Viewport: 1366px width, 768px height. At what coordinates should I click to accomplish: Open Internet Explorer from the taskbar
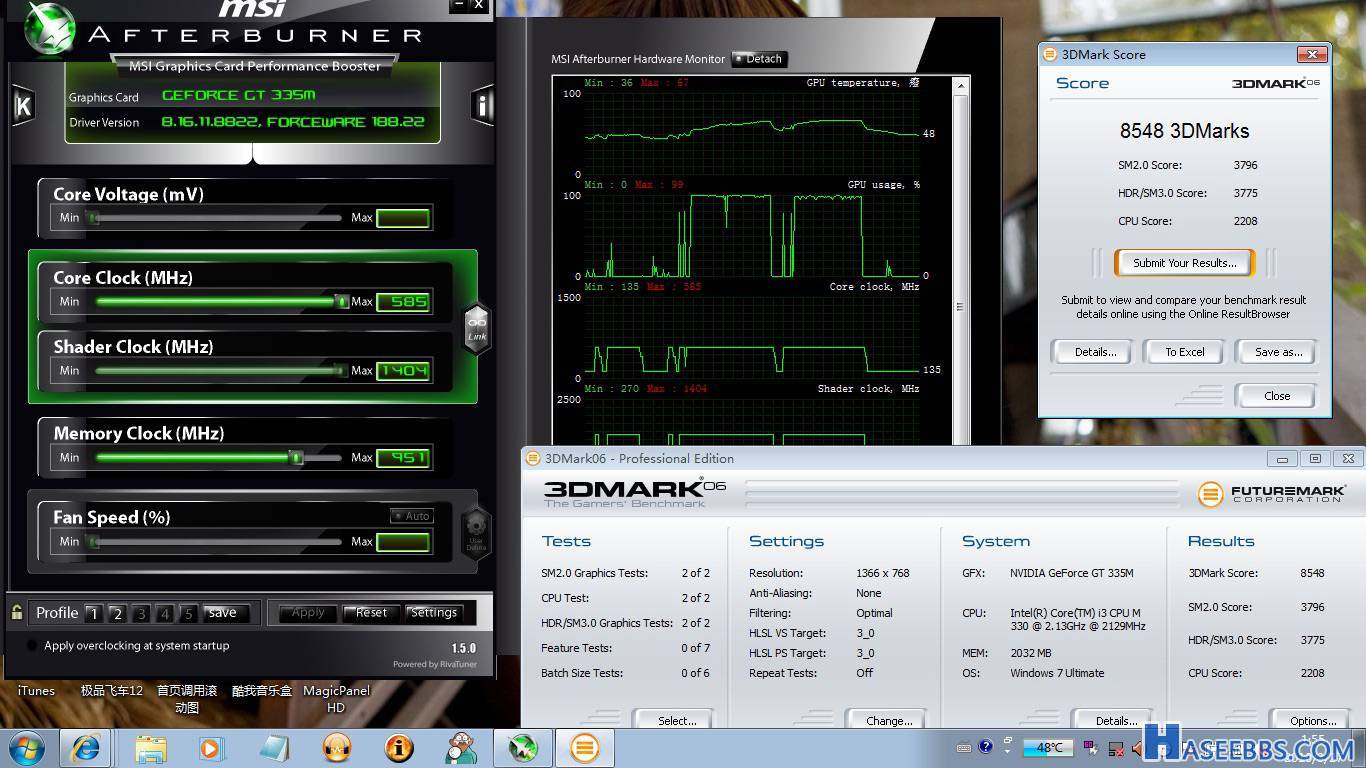(x=85, y=748)
